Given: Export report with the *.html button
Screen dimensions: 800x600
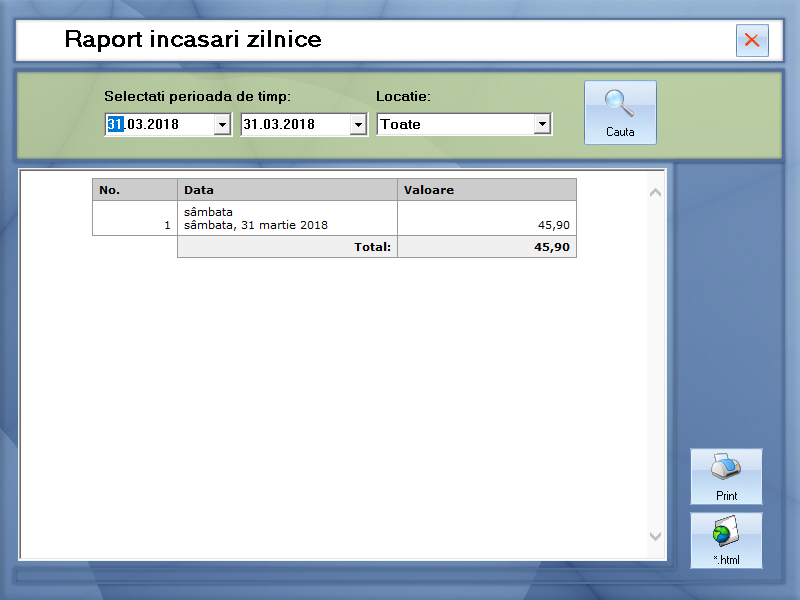Looking at the screenshot, I should coord(726,540).
